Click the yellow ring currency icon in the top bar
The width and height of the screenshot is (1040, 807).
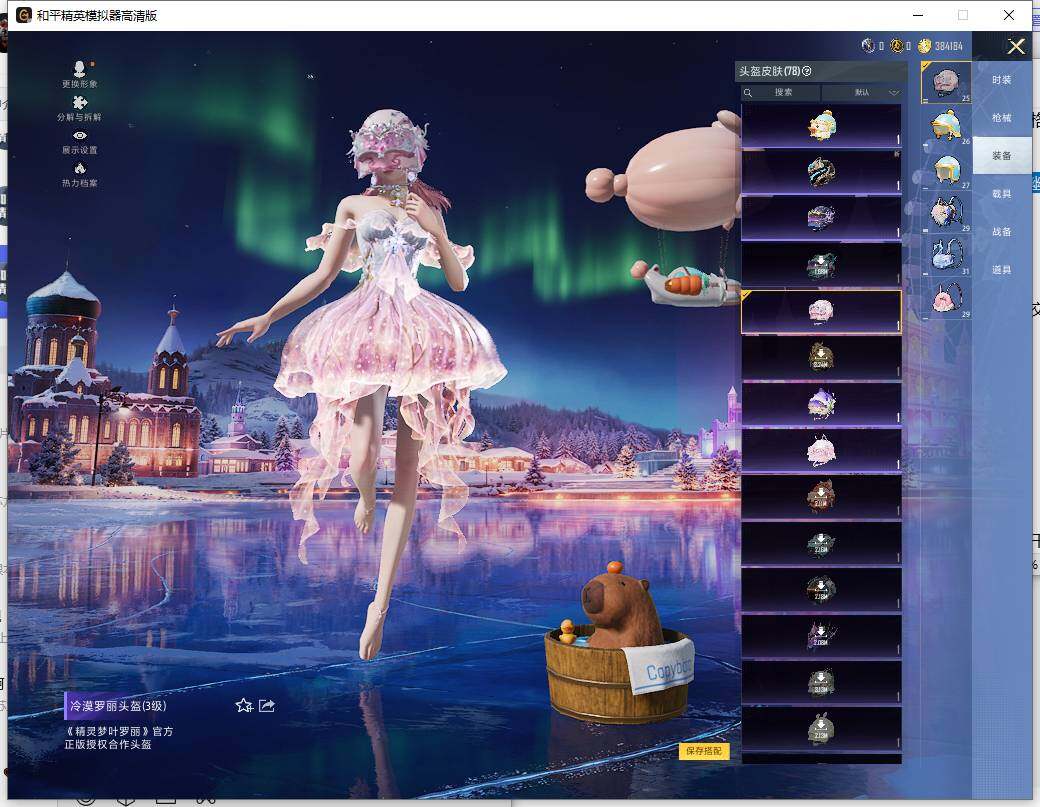pyautogui.click(x=897, y=46)
